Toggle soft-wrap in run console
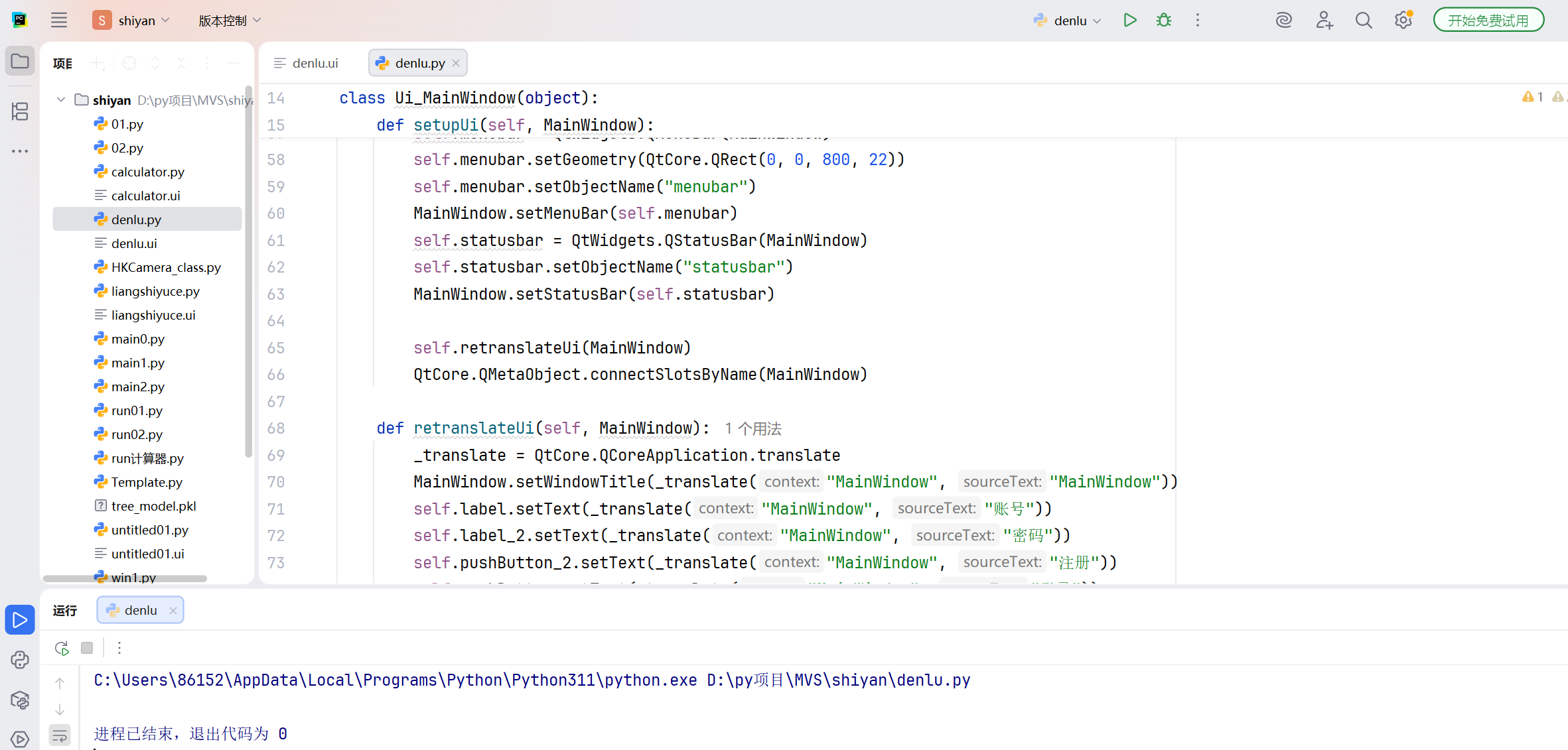The width and height of the screenshot is (1568, 750). tap(60, 735)
